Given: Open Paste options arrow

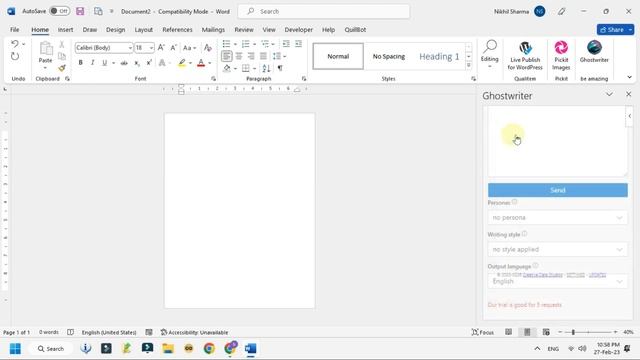Looking at the screenshot, I should pyautogui.click(x=45, y=67).
